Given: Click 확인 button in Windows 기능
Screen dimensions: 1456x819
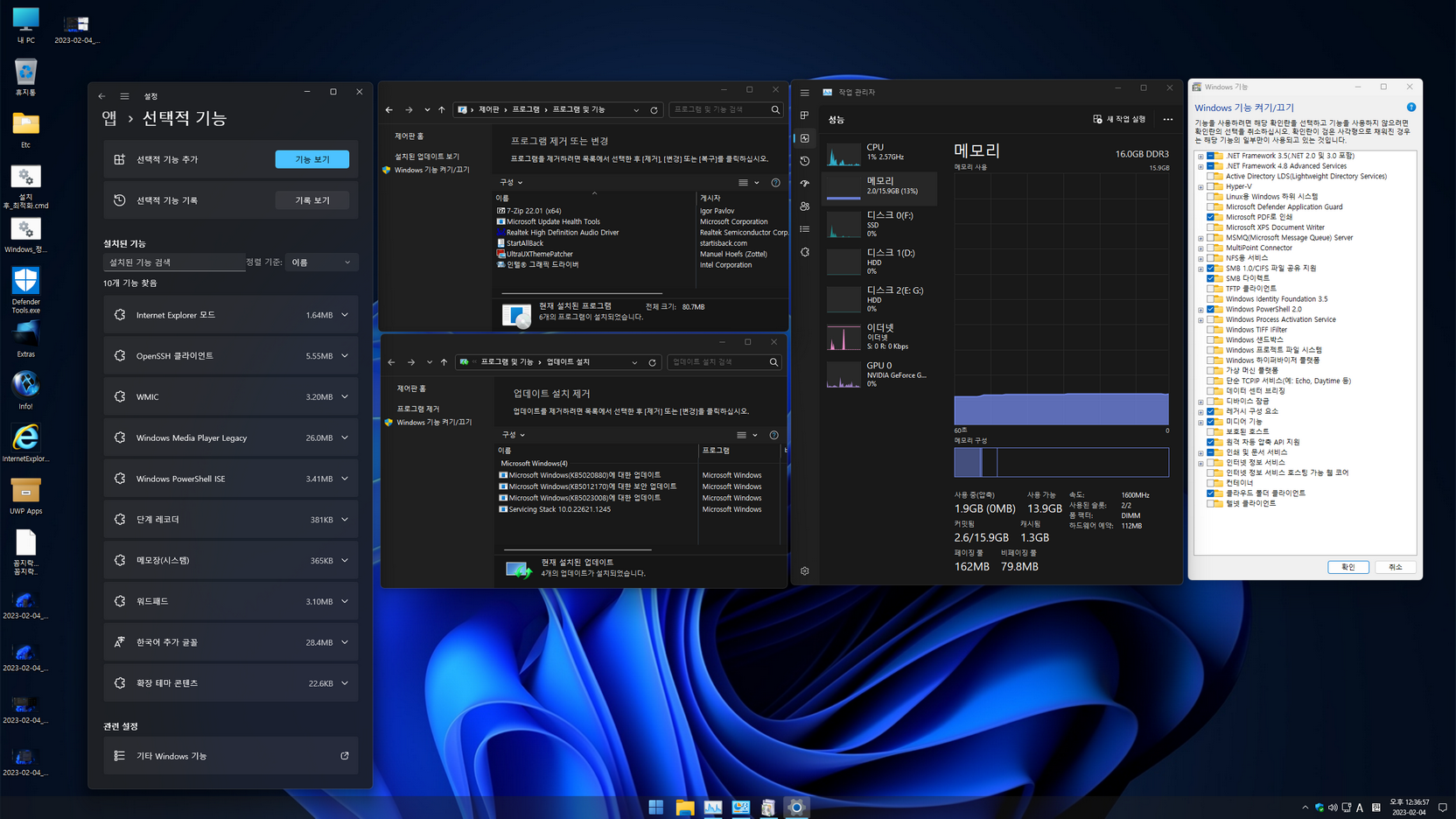Looking at the screenshot, I should [1348, 567].
